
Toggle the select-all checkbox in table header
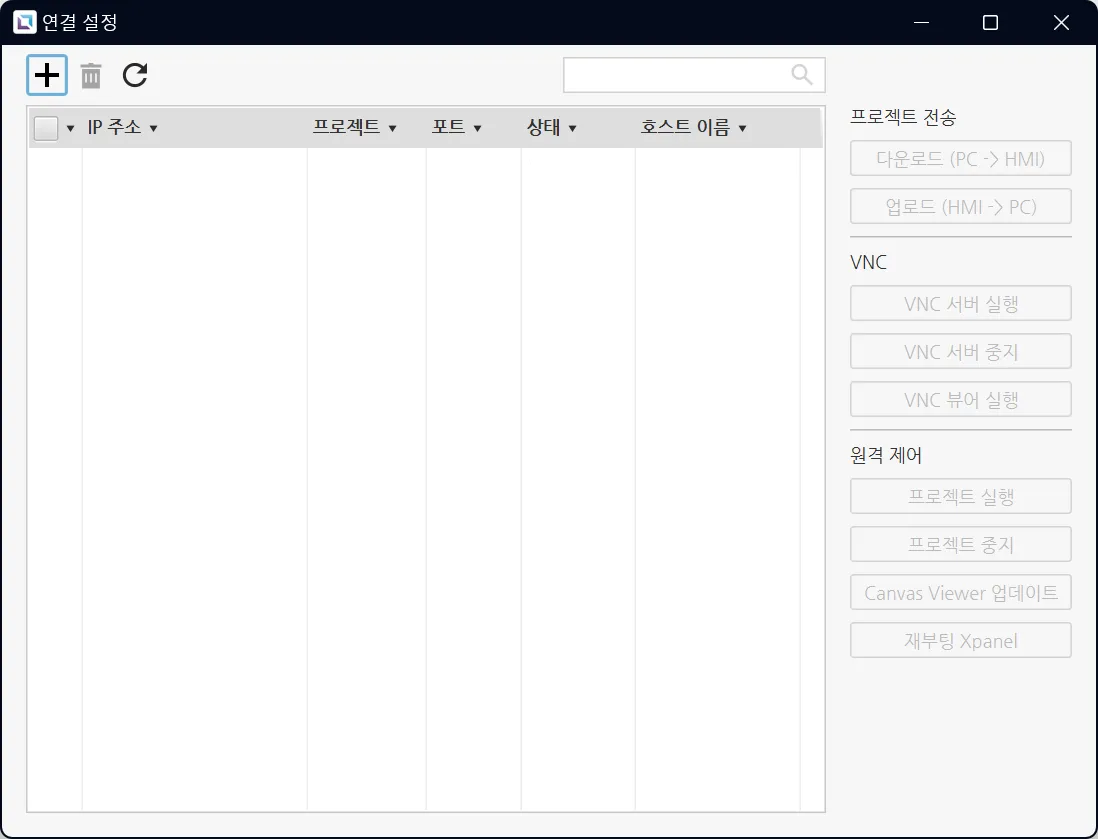pos(46,128)
